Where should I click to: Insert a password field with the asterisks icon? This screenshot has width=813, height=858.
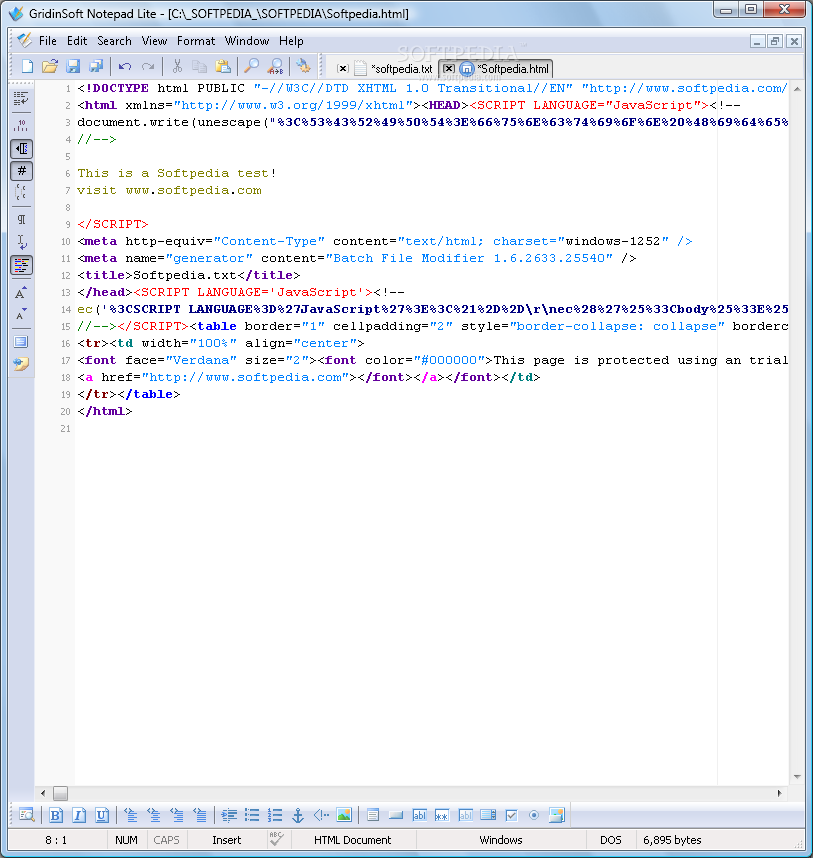click(442, 815)
